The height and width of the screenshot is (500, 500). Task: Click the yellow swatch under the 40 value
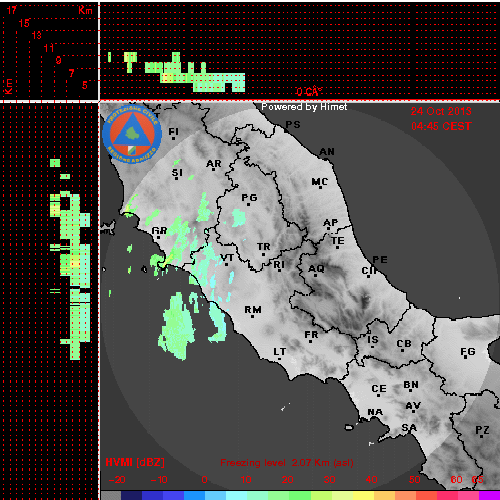tap(363, 495)
